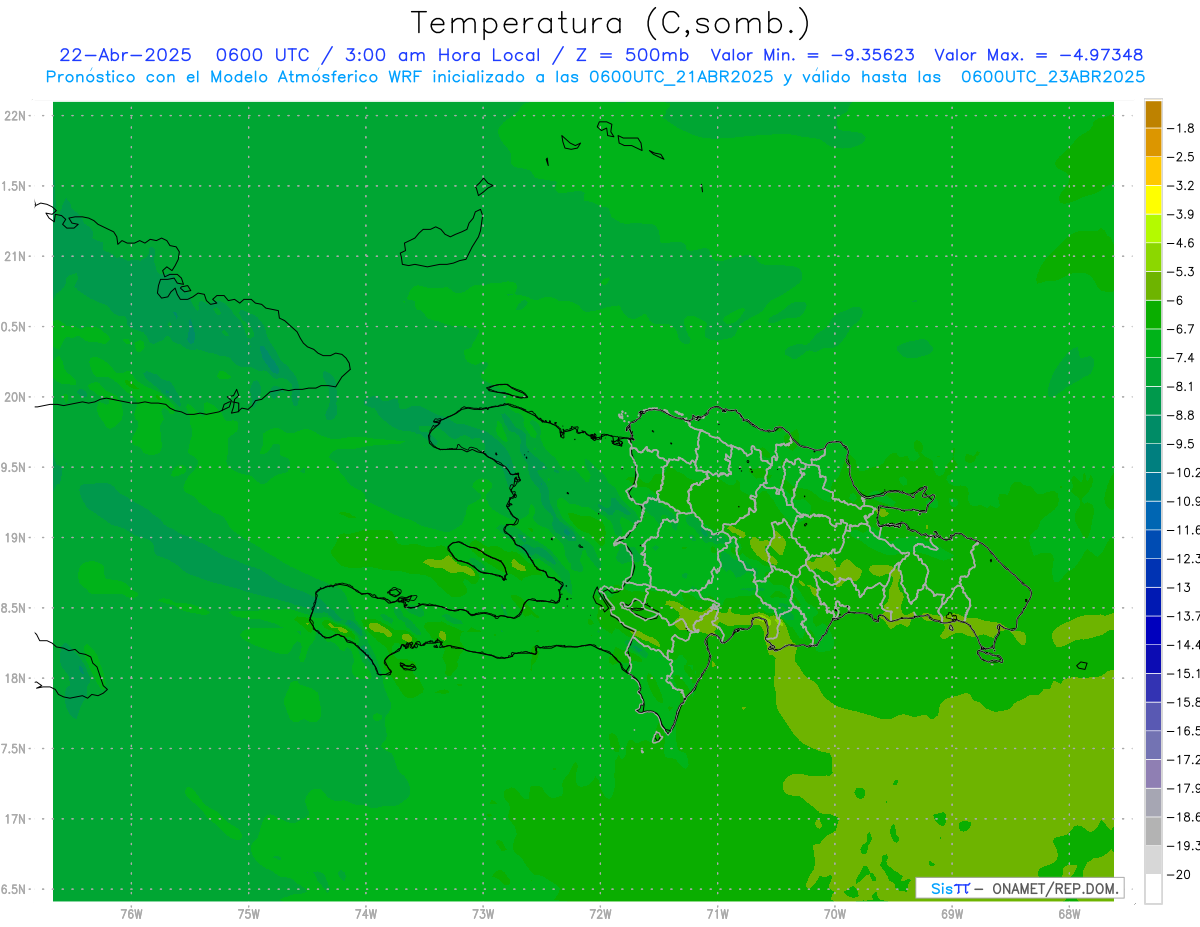Image resolution: width=1200 pixels, height=927 pixels.
Task: Click the "21N" latitude label
Action: pos(15,256)
